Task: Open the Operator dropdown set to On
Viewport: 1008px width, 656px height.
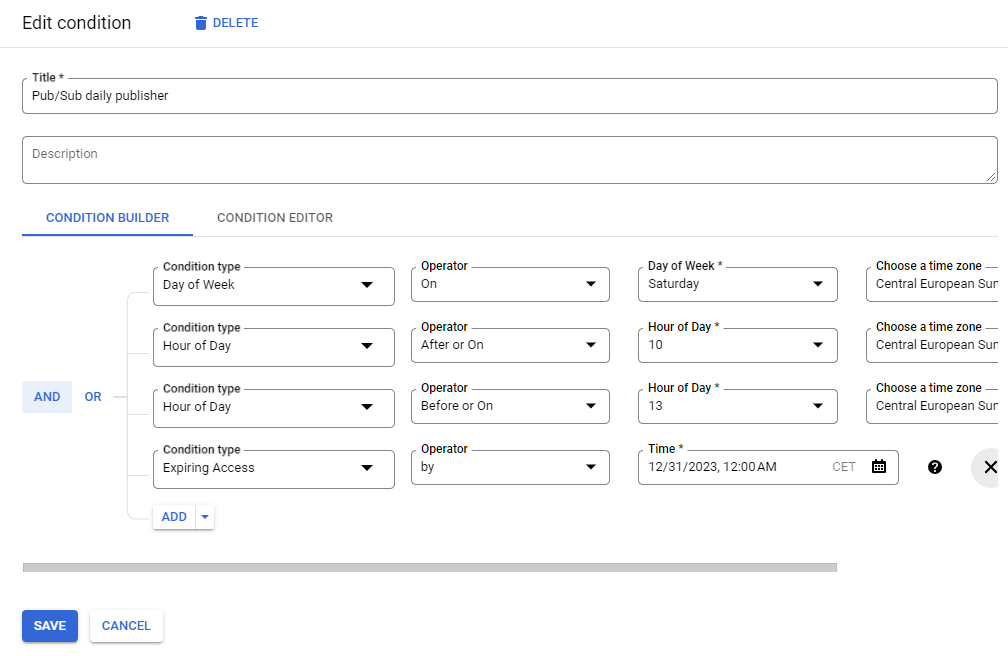Action: click(x=510, y=284)
